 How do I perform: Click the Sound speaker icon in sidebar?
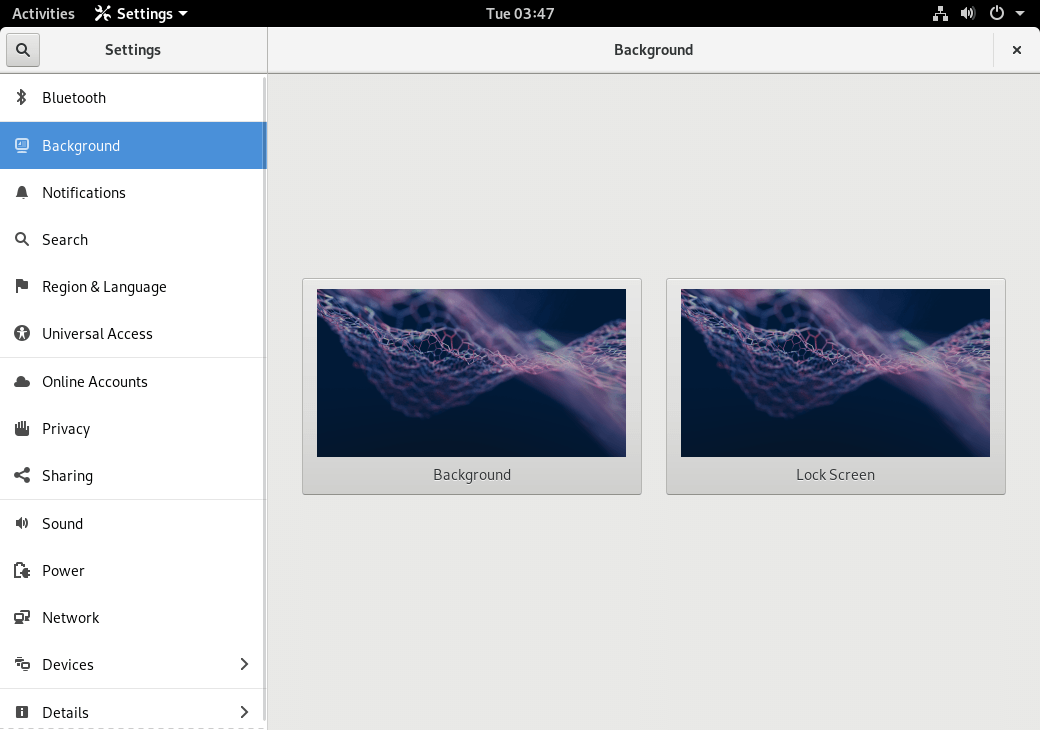click(x=22, y=523)
